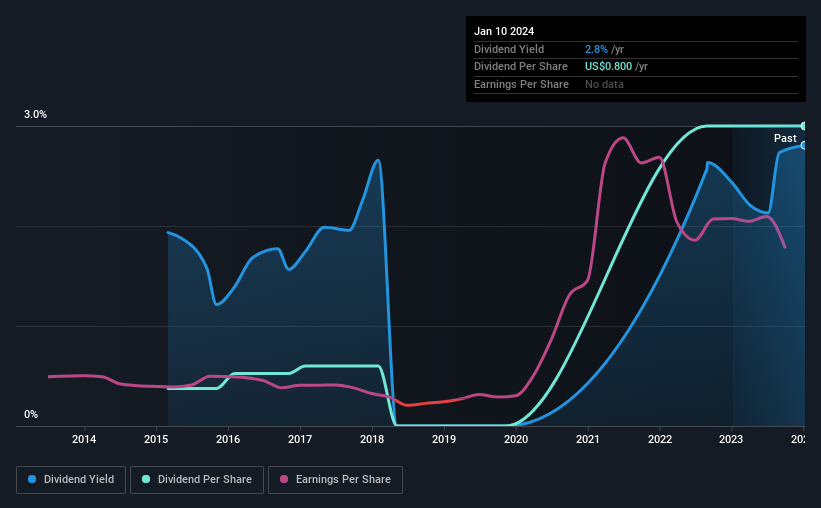Viewport: 821px width, 508px height.
Task: Click the Jan 10 2024 tooltip date
Action: tap(504, 31)
